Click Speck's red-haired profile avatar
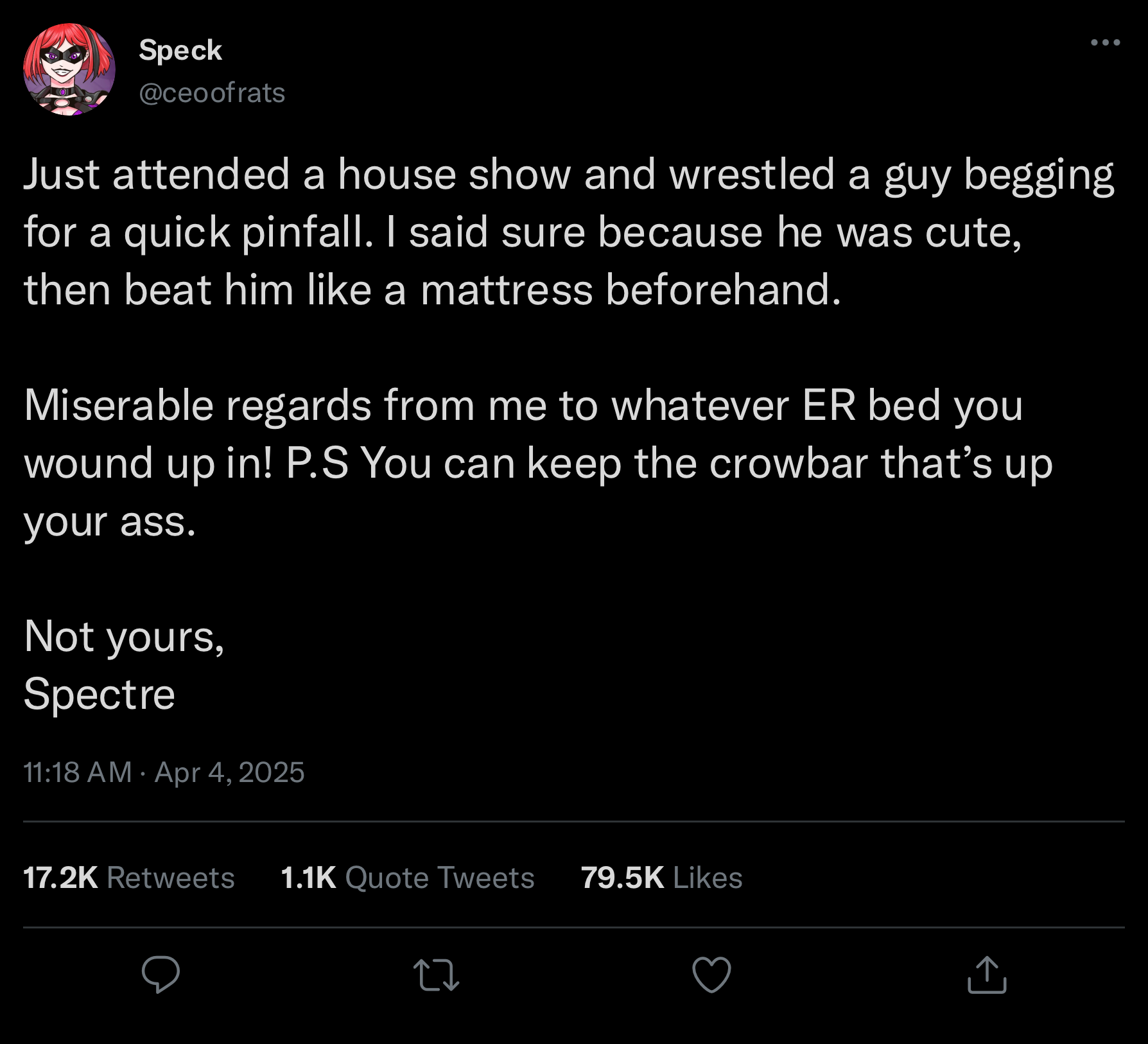The height and width of the screenshot is (1044, 1148). 69,69
